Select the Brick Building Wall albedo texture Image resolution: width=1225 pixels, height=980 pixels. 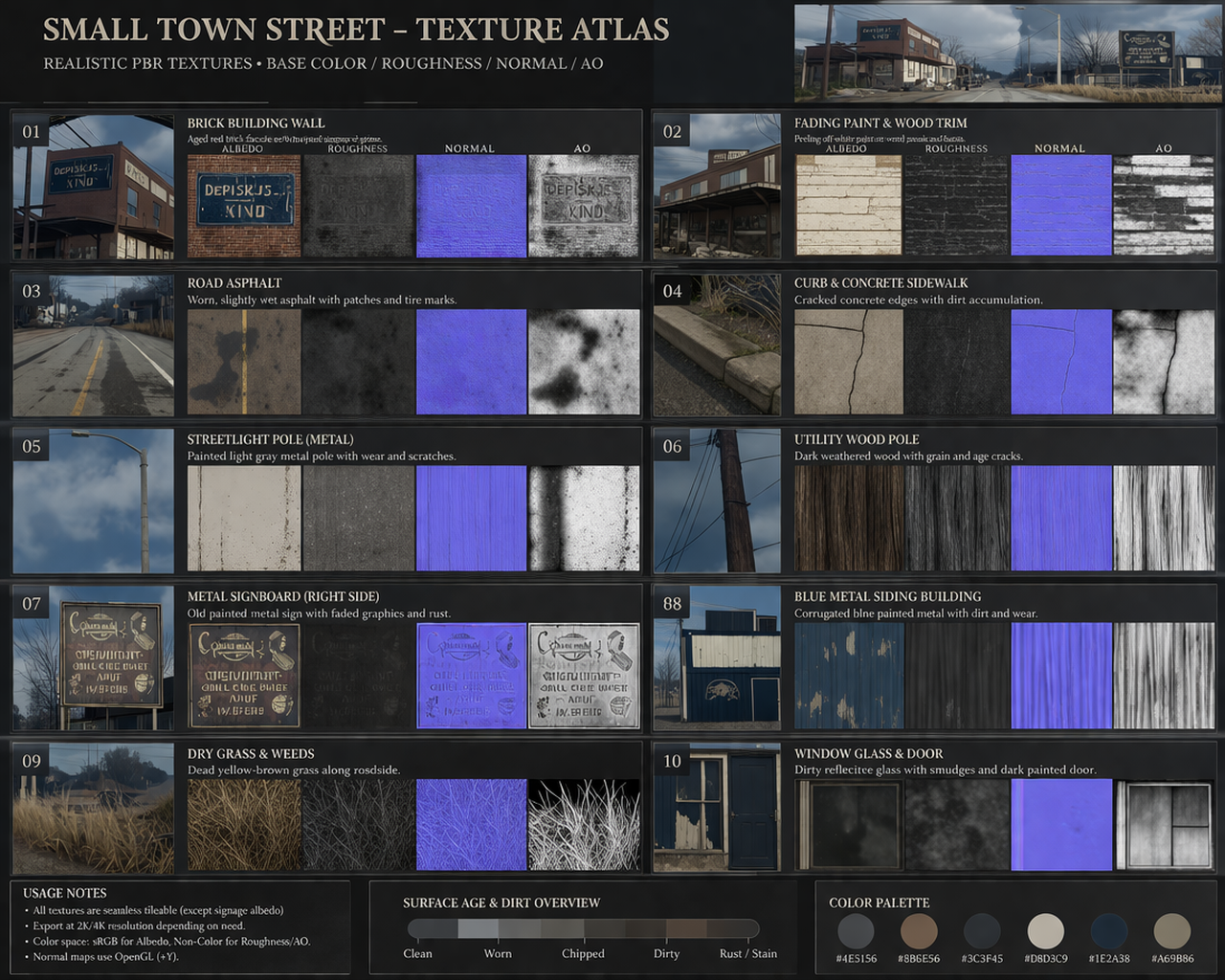pos(243,206)
